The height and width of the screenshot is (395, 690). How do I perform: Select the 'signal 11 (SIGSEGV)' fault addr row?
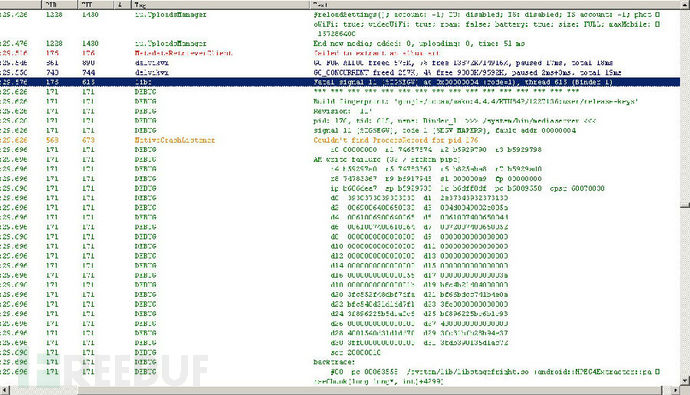[340, 130]
